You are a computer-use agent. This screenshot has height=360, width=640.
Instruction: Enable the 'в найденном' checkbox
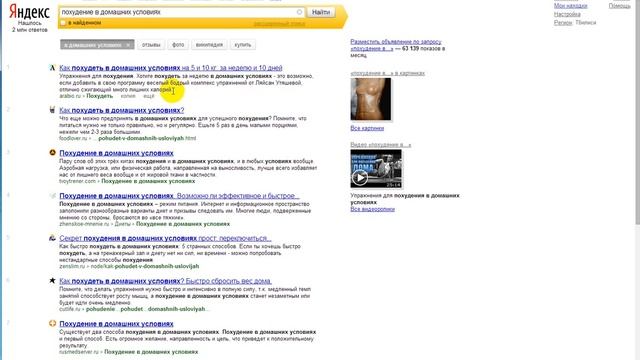pos(63,23)
